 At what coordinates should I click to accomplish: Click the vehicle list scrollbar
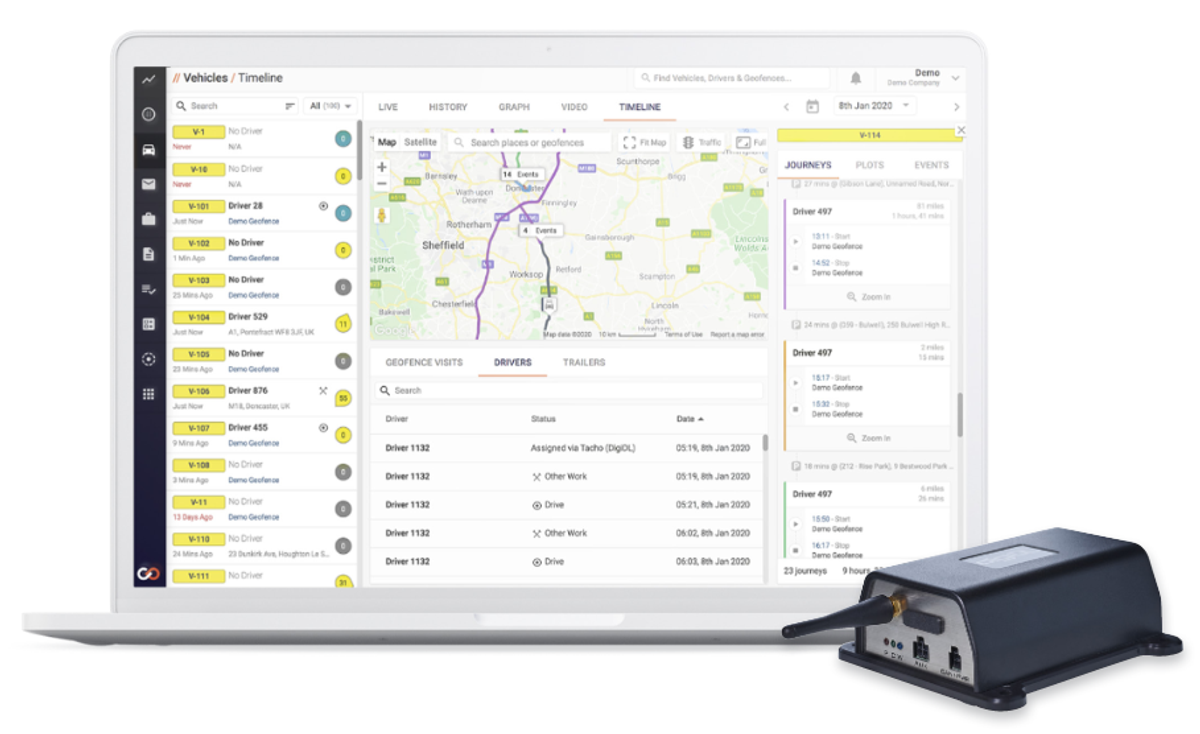coord(359,149)
